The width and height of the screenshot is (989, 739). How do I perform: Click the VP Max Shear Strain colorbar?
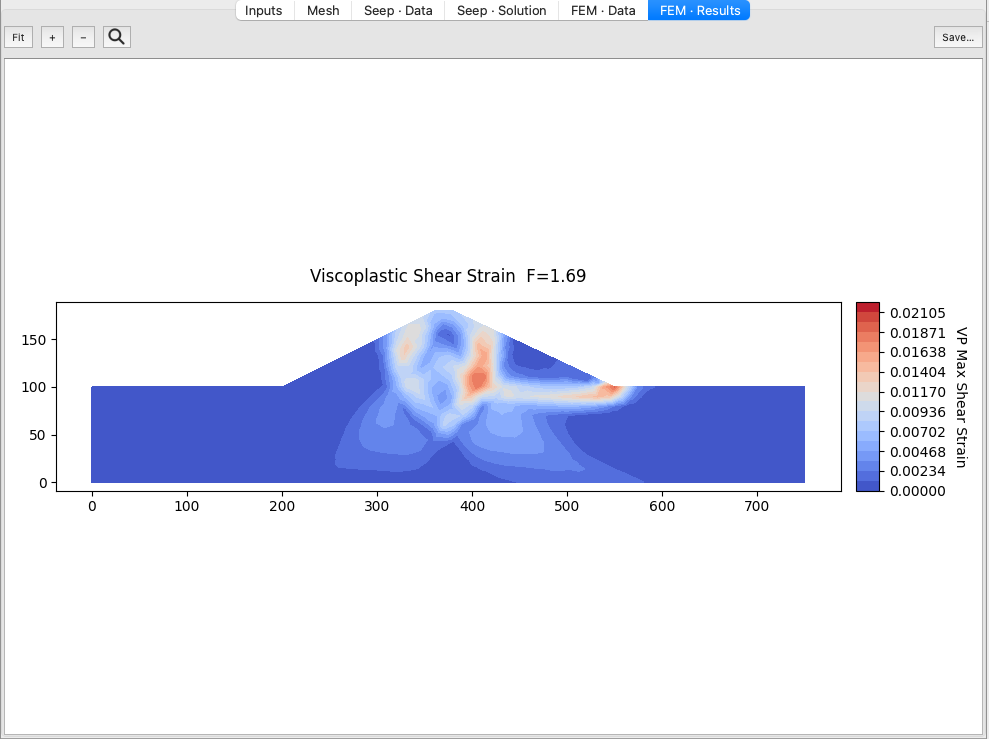tap(868, 397)
